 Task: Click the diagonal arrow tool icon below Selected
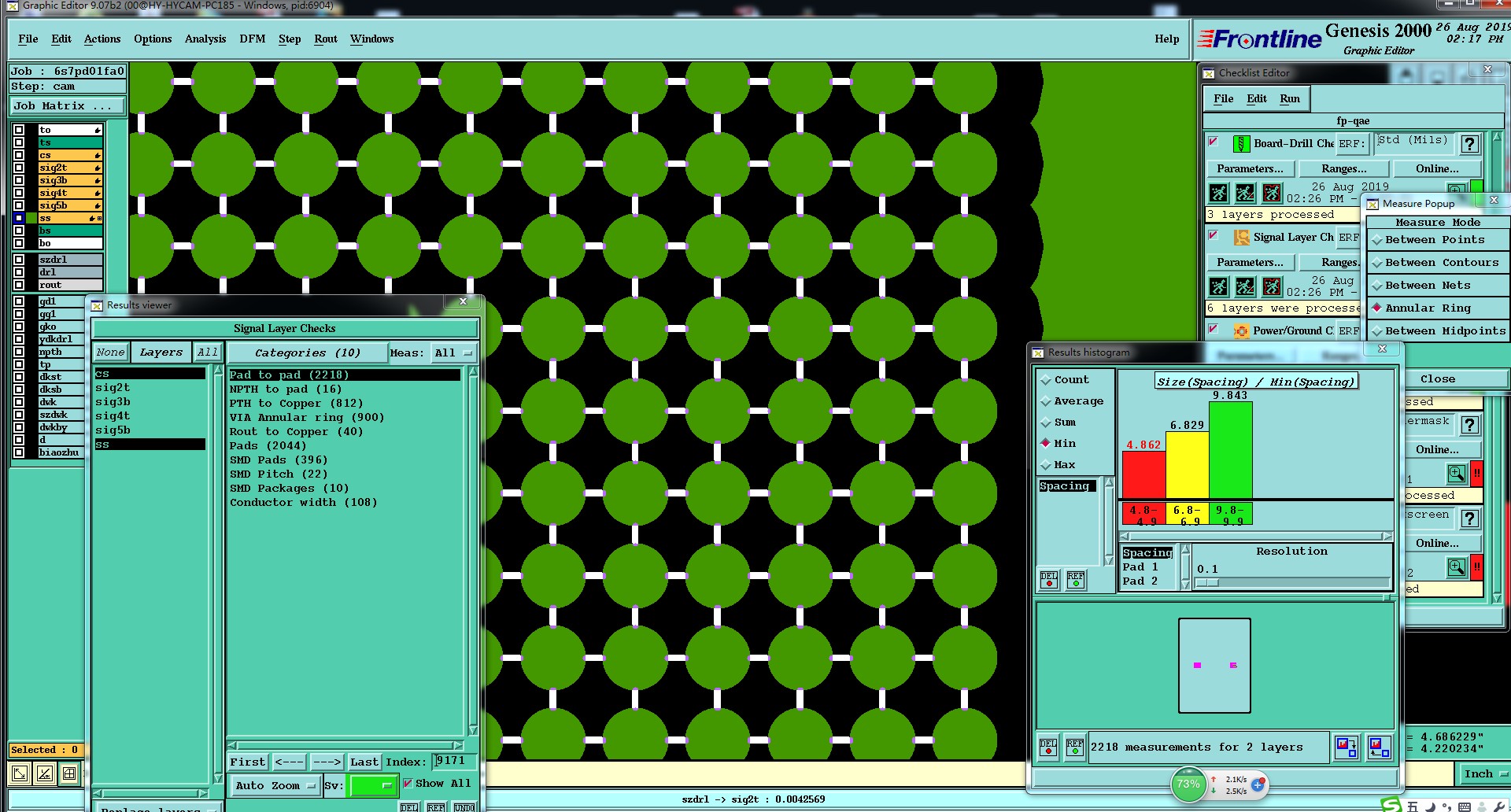(20, 773)
